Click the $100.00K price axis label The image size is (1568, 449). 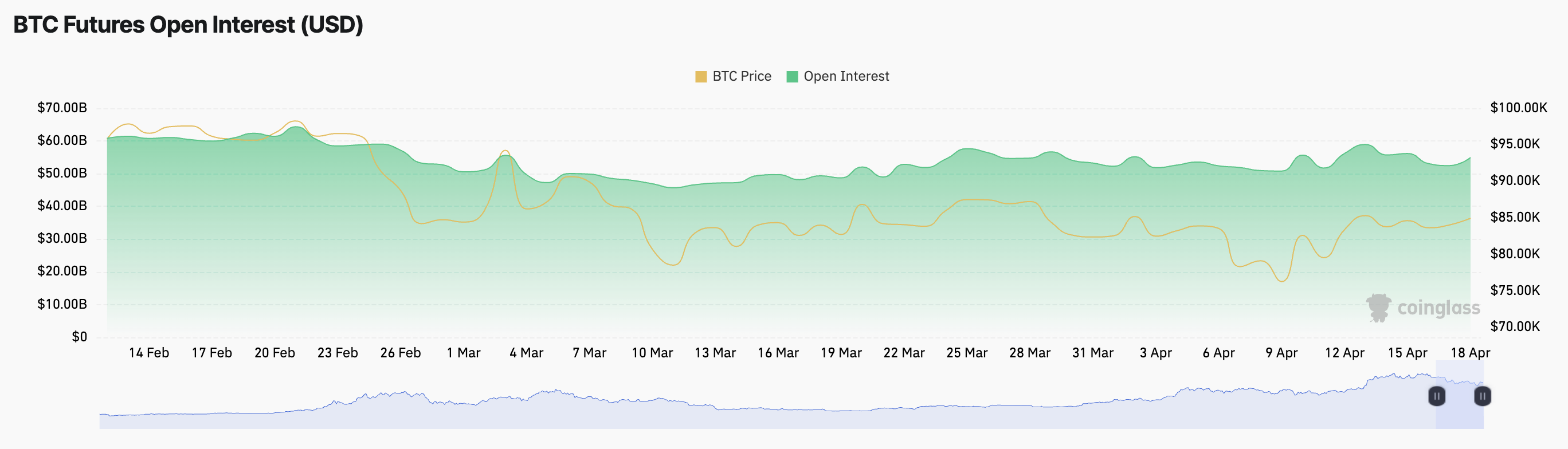tap(1518, 108)
